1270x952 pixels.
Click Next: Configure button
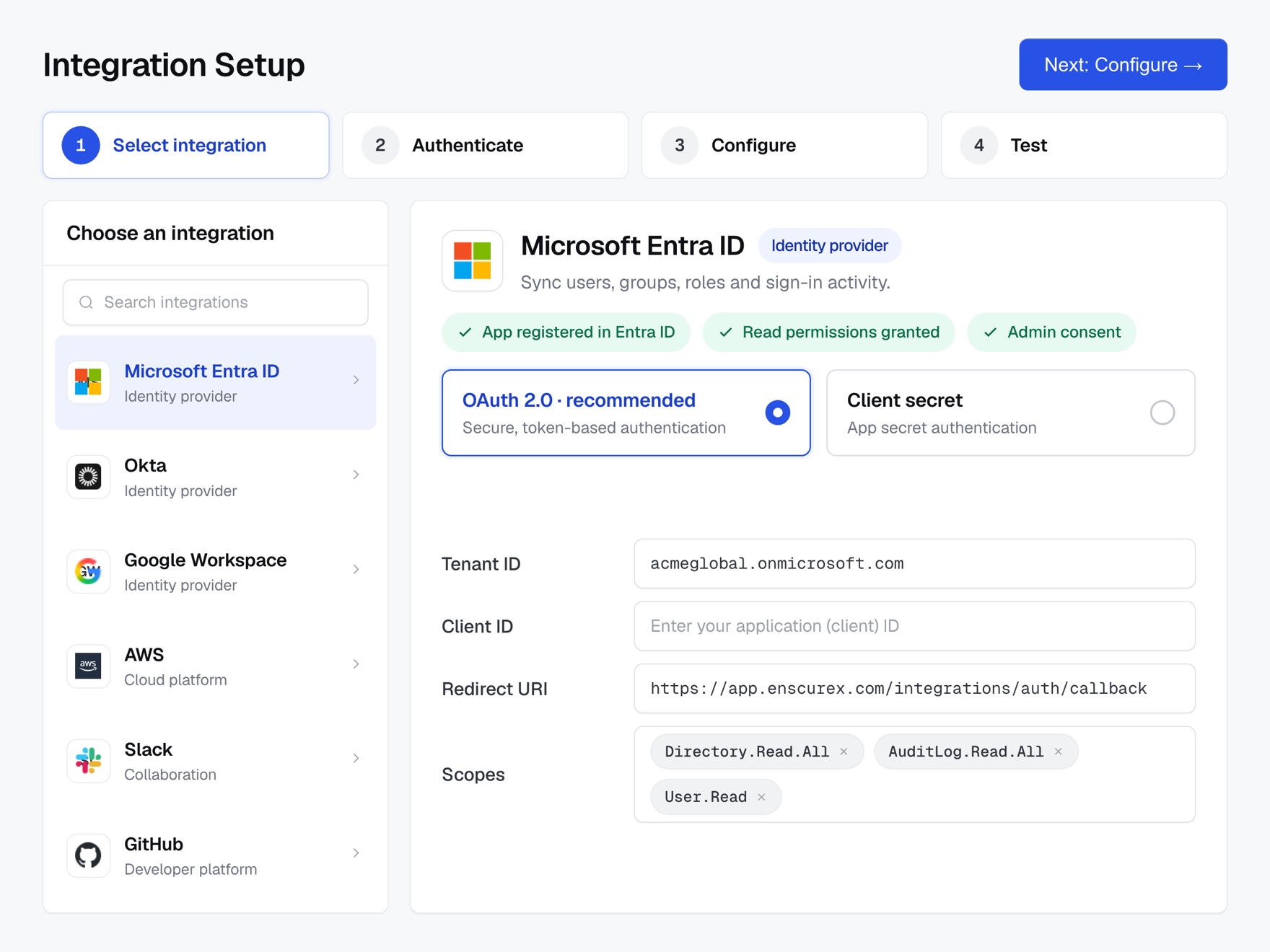[x=1123, y=64]
